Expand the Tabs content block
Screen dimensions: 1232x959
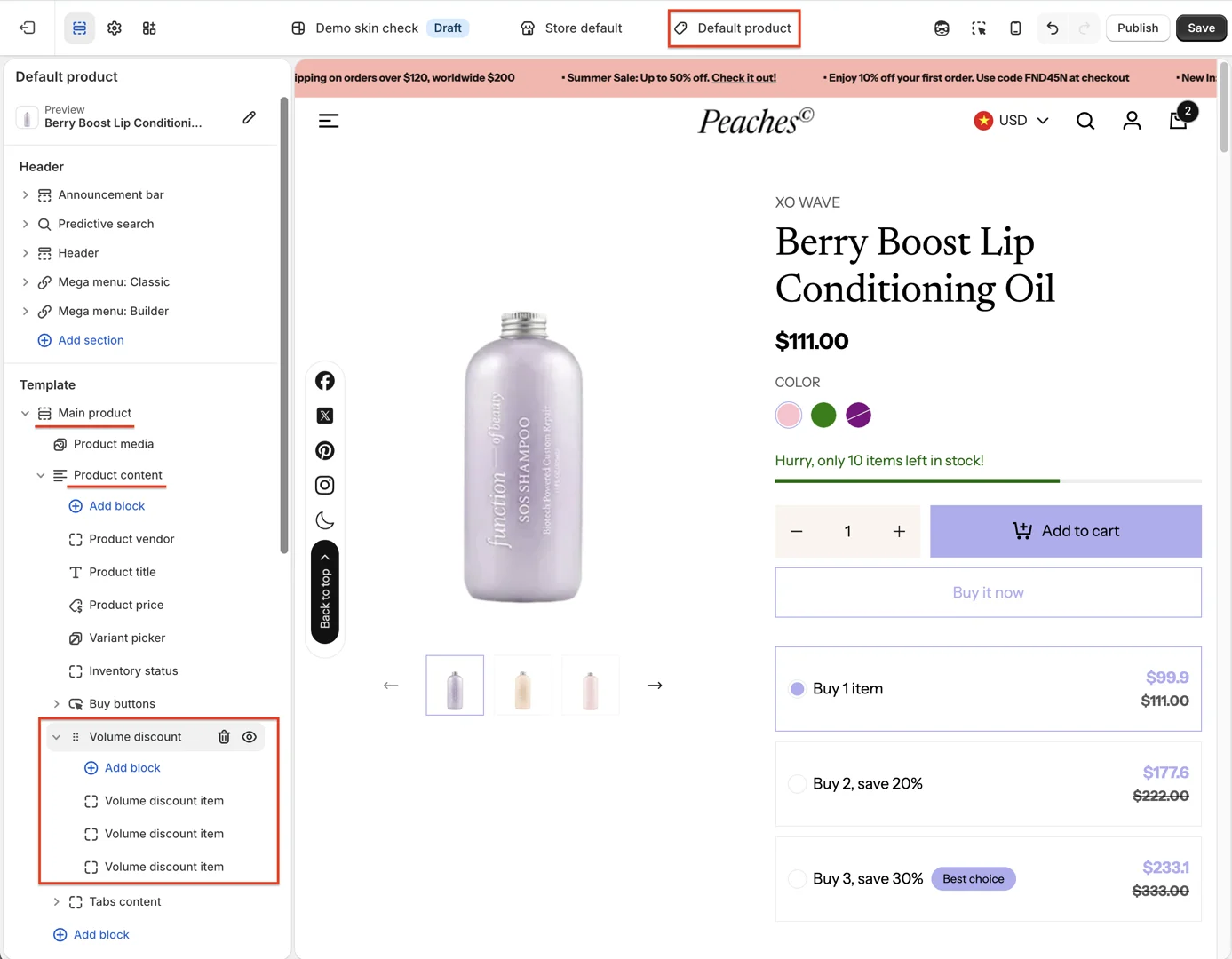[57, 902]
